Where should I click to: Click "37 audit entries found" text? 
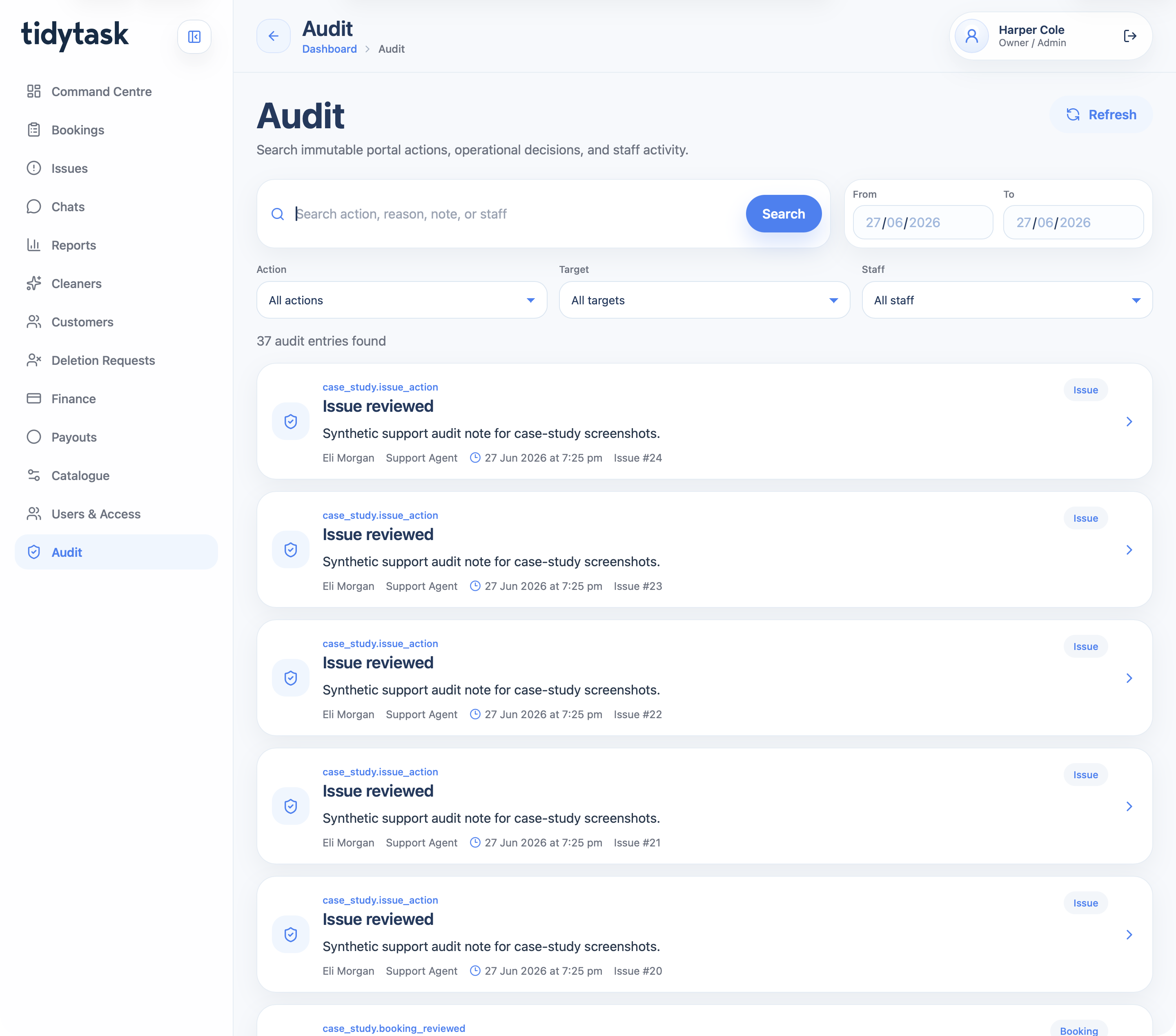[321, 341]
